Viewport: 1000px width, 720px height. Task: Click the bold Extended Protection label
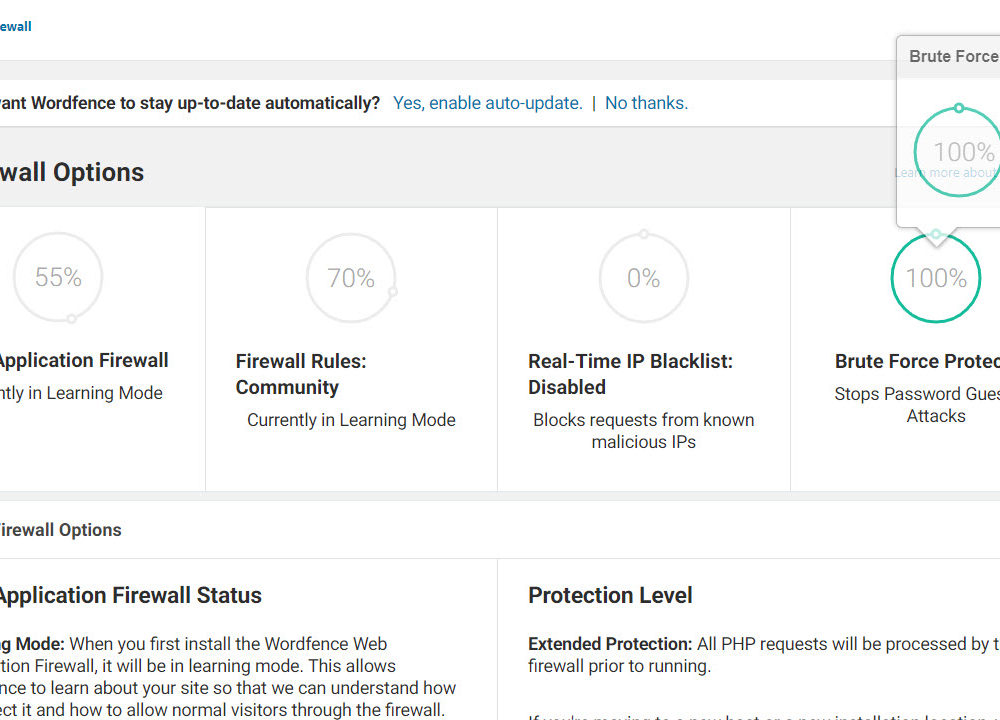point(609,644)
